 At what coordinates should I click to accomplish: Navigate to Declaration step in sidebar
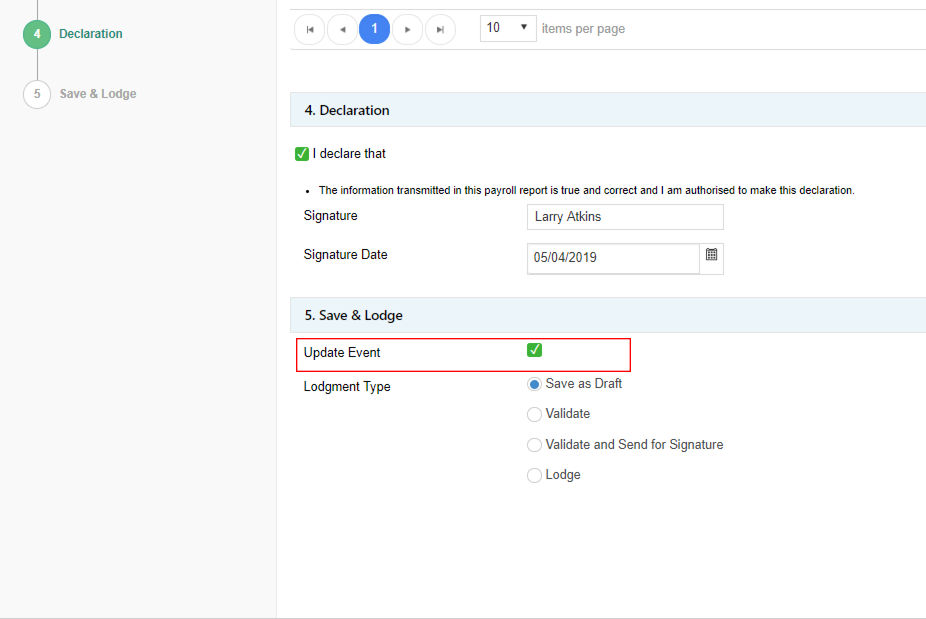[91, 34]
